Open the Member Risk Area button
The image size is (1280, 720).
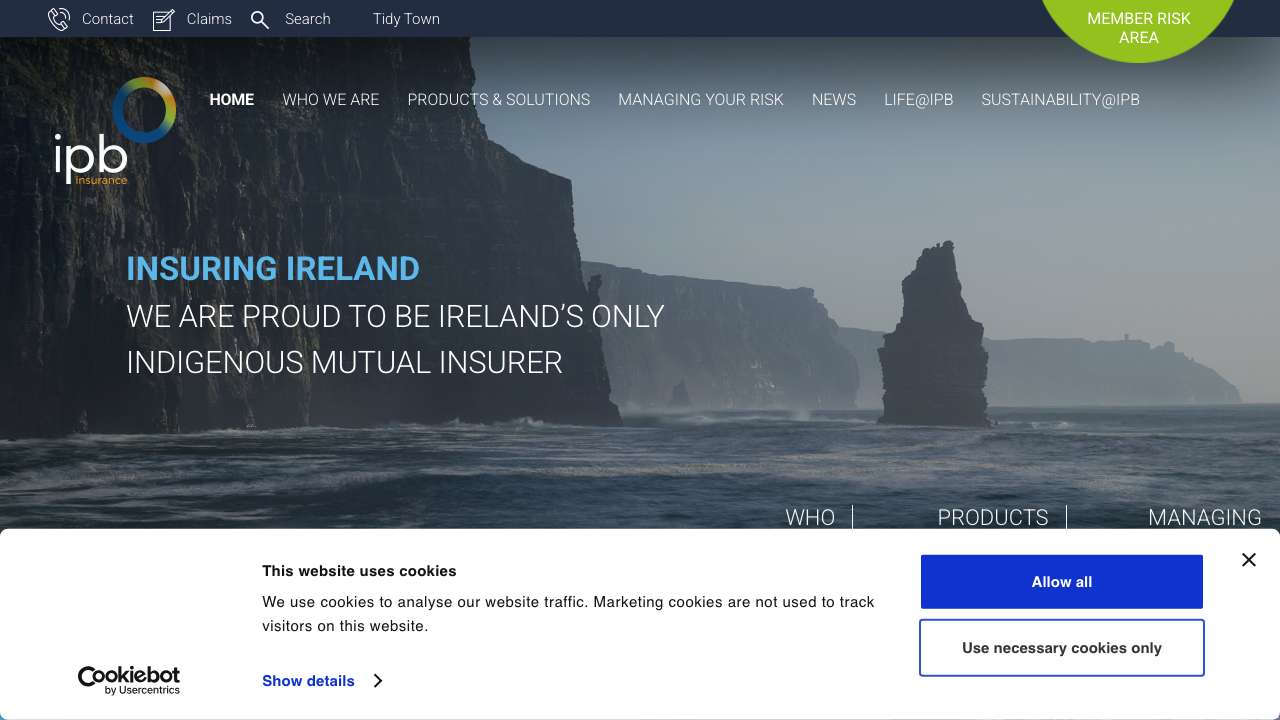tap(1138, 28)
